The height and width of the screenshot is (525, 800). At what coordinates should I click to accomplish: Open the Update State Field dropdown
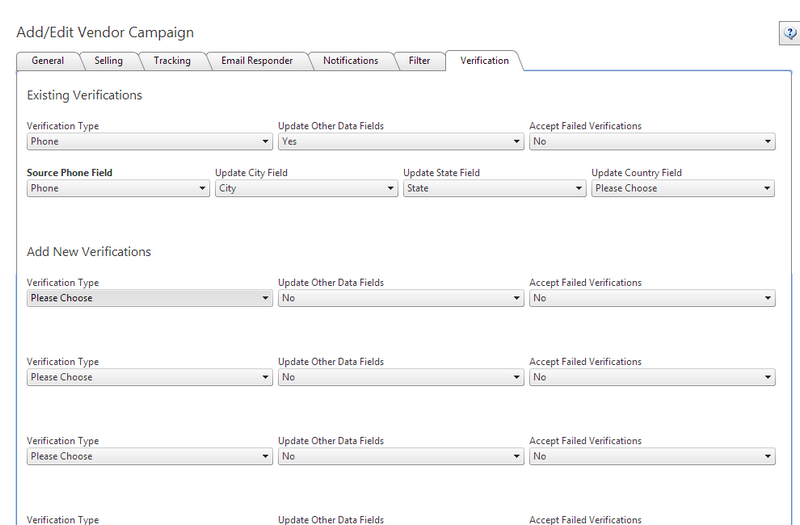(x=494, y=188)
